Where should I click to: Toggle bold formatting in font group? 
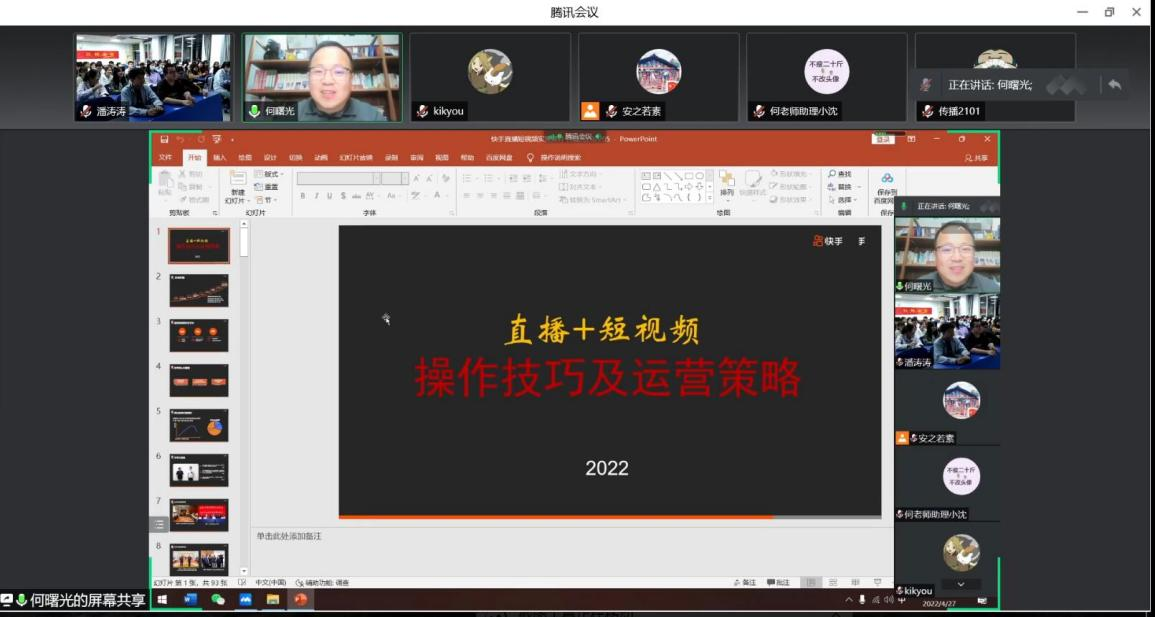(302, 196)
